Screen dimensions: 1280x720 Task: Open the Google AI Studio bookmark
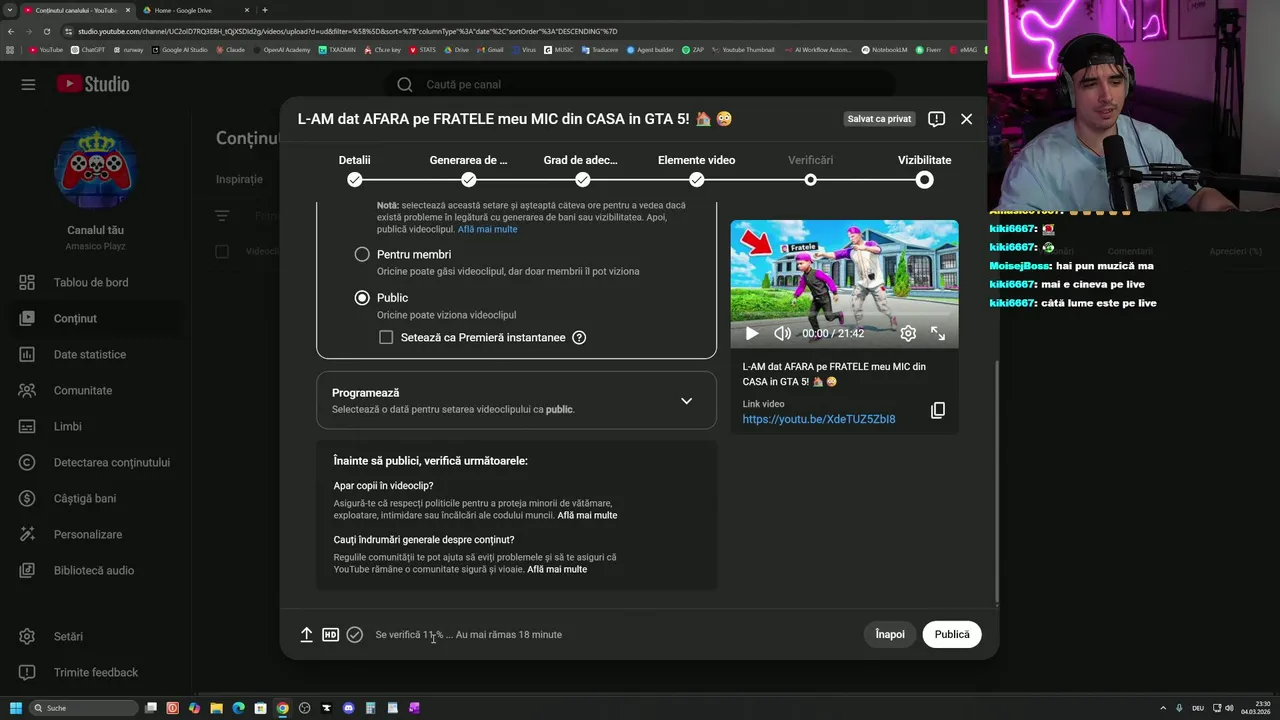180,49
